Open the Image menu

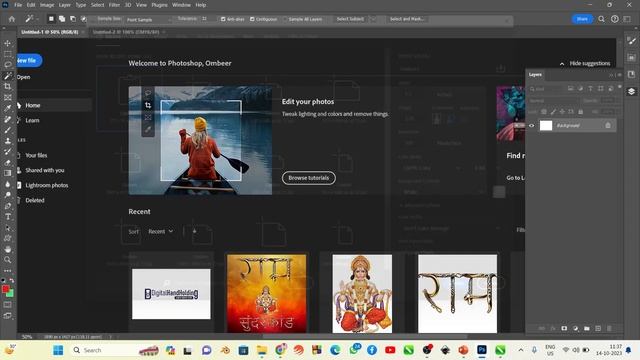coord(47,5)
